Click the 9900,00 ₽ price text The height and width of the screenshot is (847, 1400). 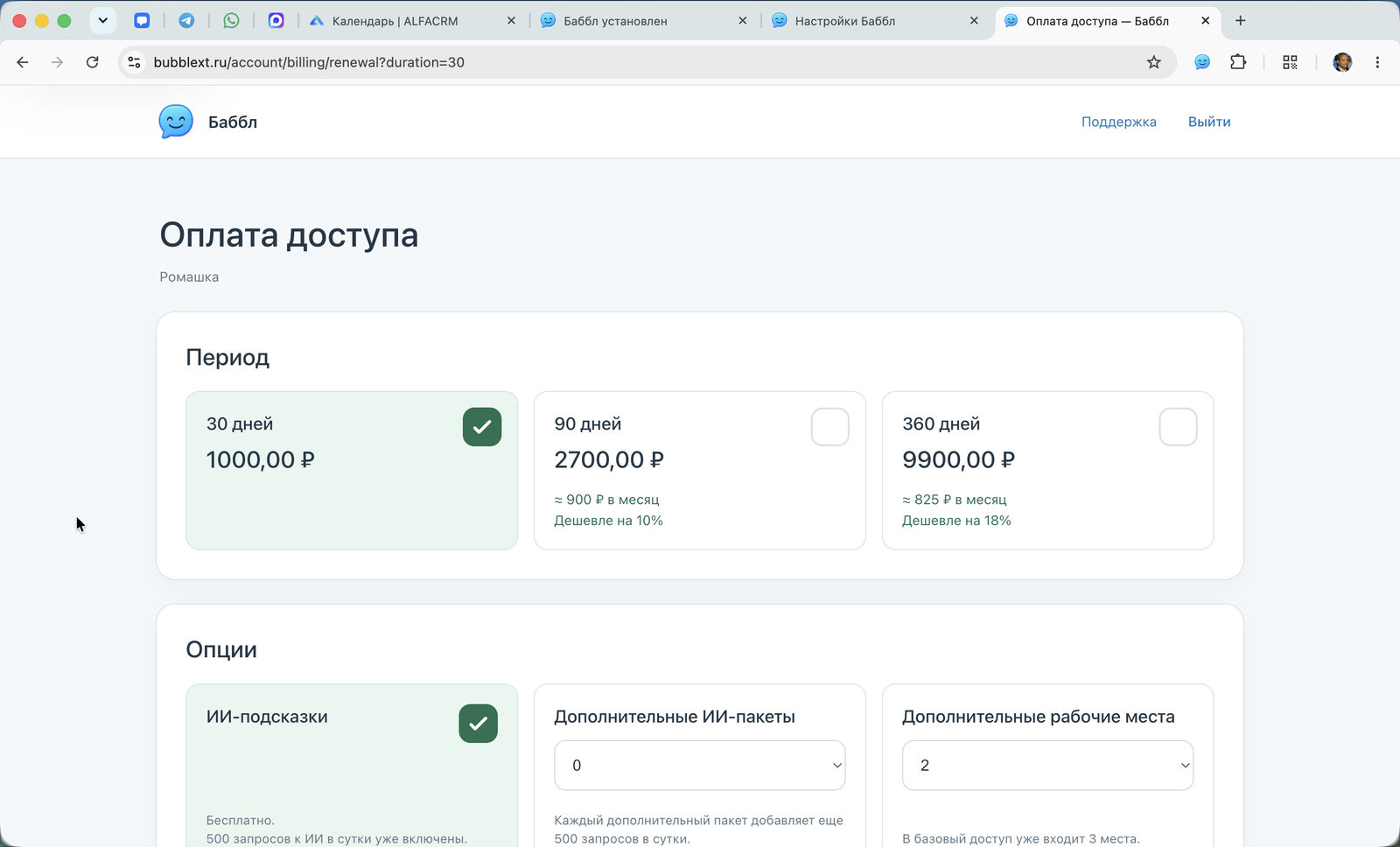[958, 459]
